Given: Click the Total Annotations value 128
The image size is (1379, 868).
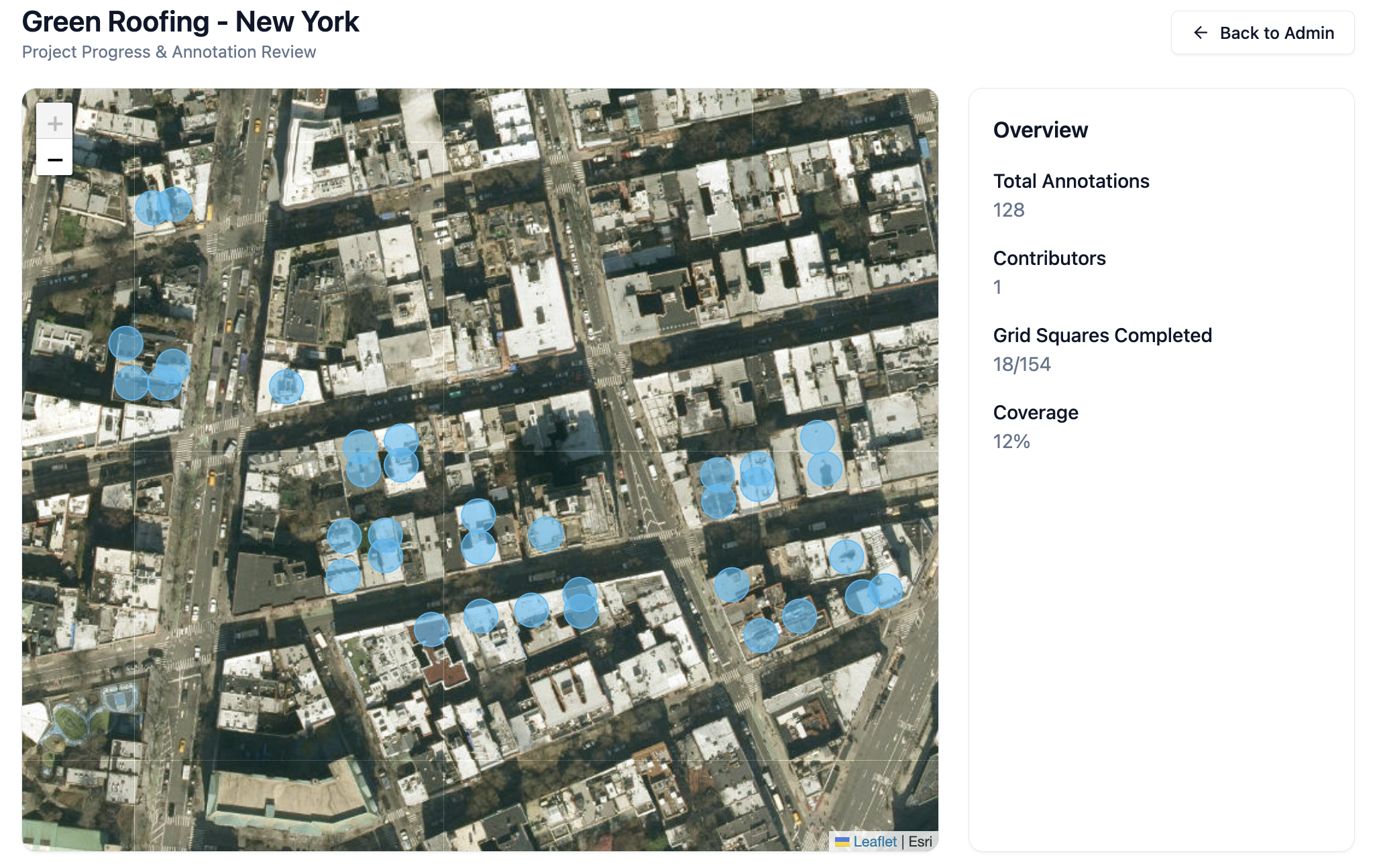Looking at the screenshot, I should click(1009, 210).
